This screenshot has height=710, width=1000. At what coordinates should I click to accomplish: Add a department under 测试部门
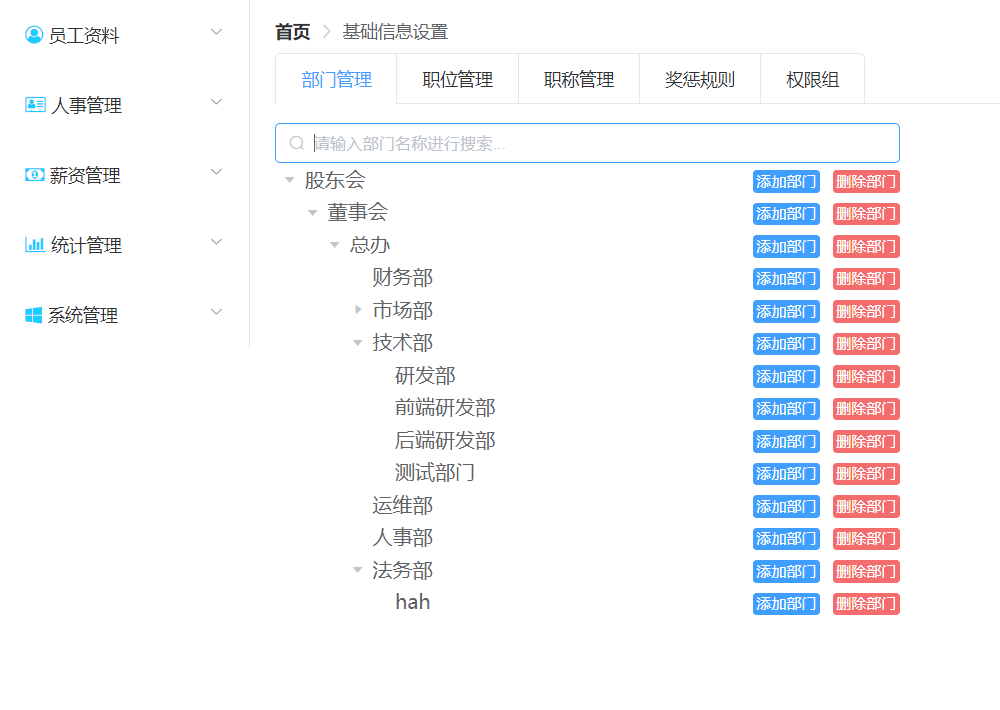click(786, 474)
